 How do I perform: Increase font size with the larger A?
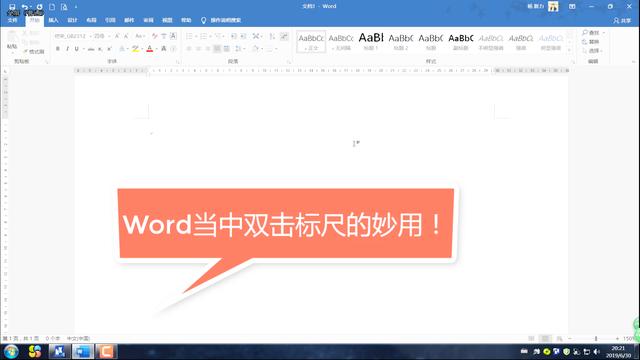click(117, 36)
